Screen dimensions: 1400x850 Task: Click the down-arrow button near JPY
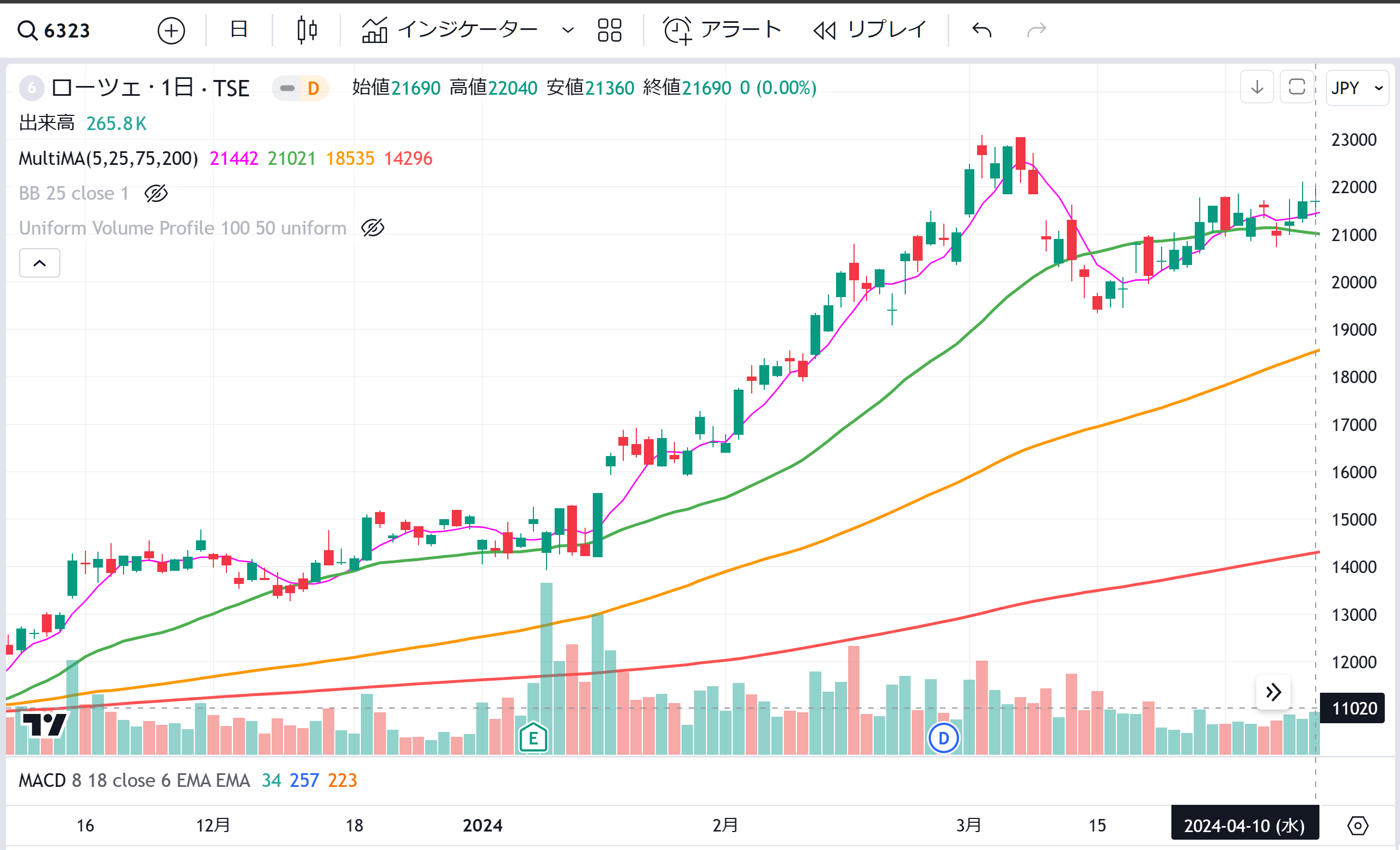pos(1257,88)
